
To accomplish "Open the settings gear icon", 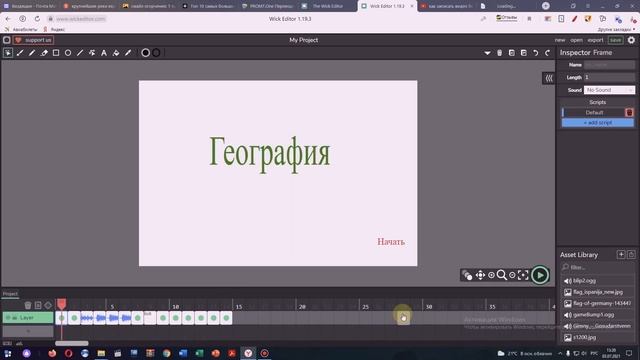I will [631, 40].
